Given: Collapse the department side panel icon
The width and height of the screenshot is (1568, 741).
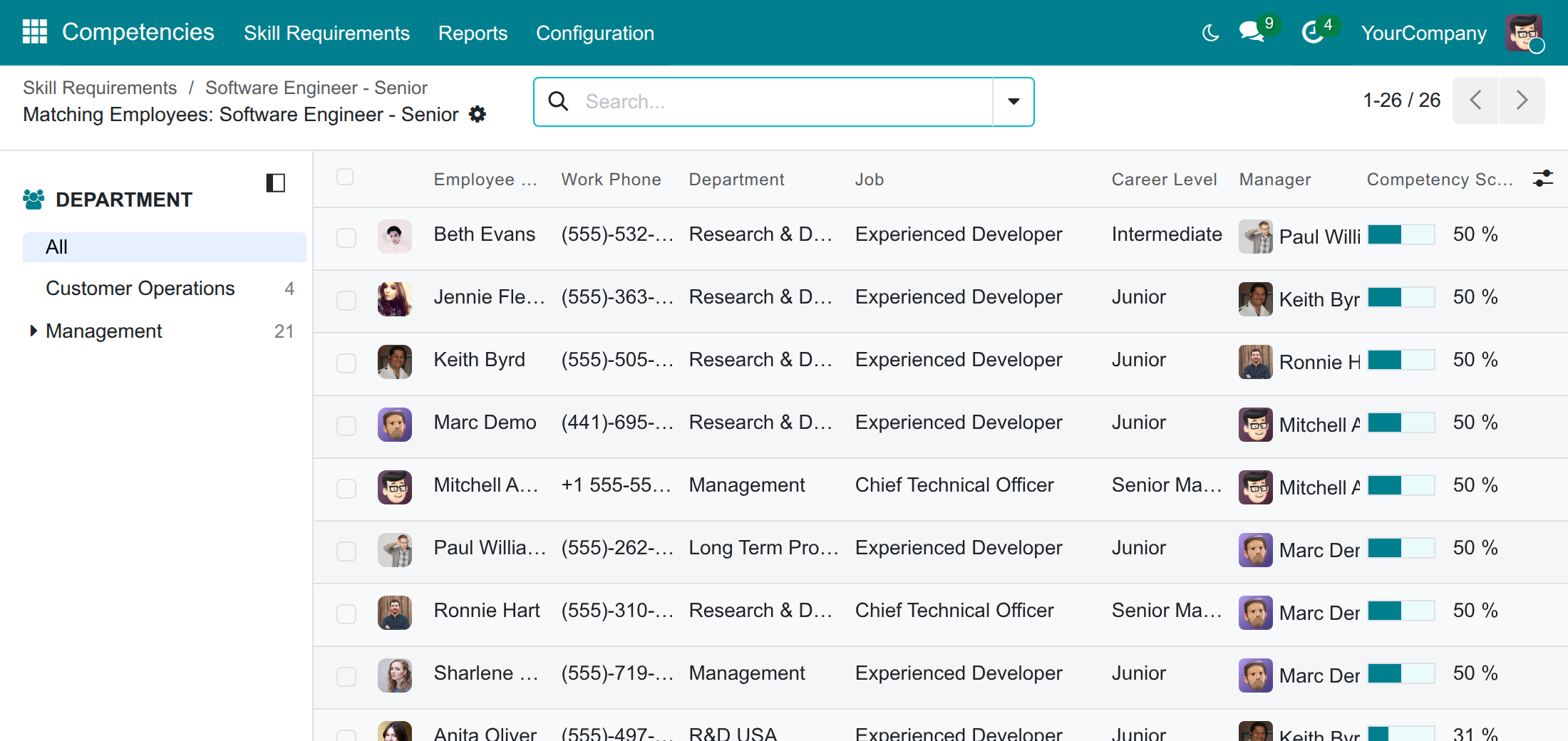Looking at the screenshot, I should (276, 183).
